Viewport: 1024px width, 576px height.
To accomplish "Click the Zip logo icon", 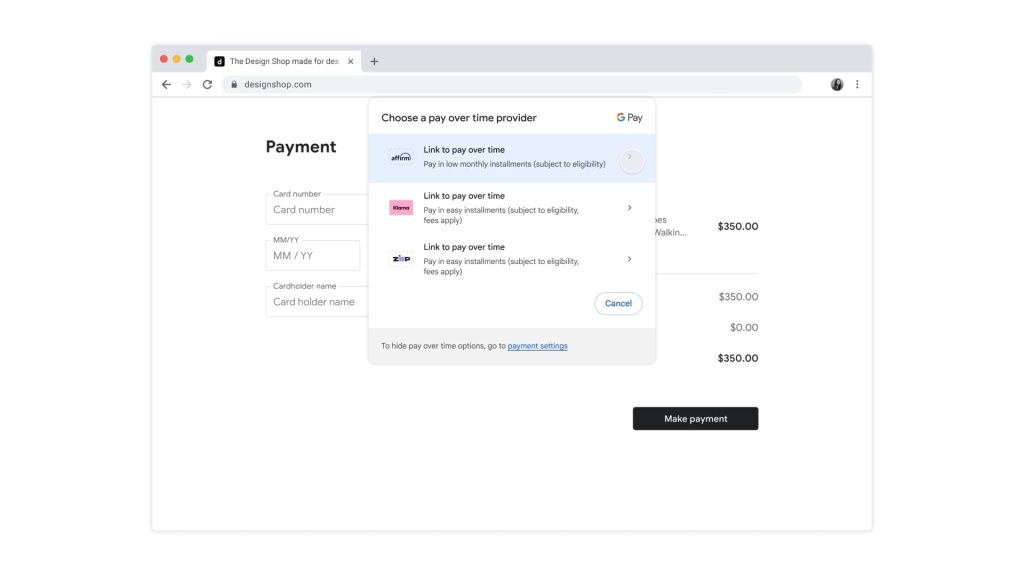I will point(400,259).
